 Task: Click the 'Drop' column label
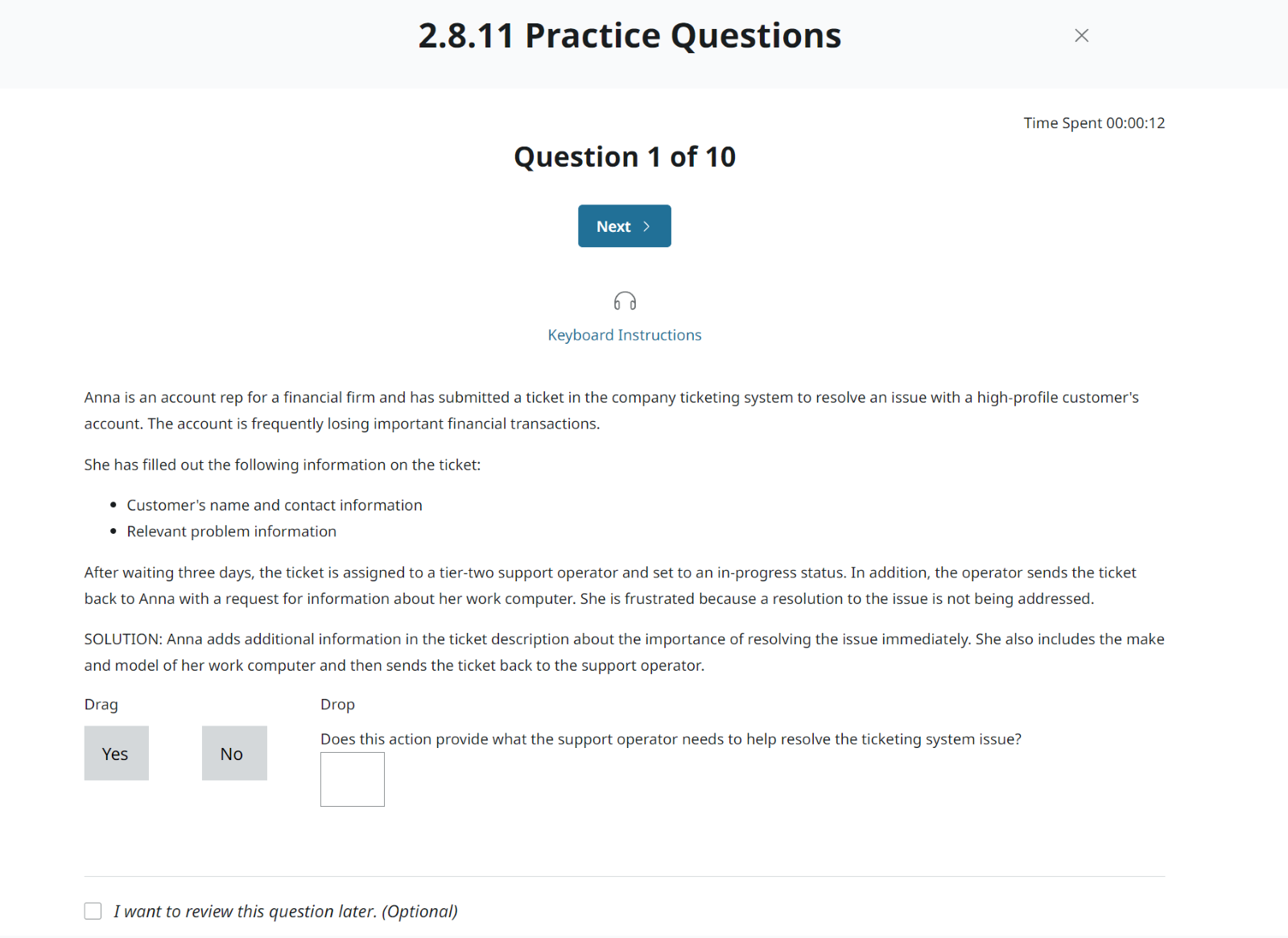pos(337,705)
